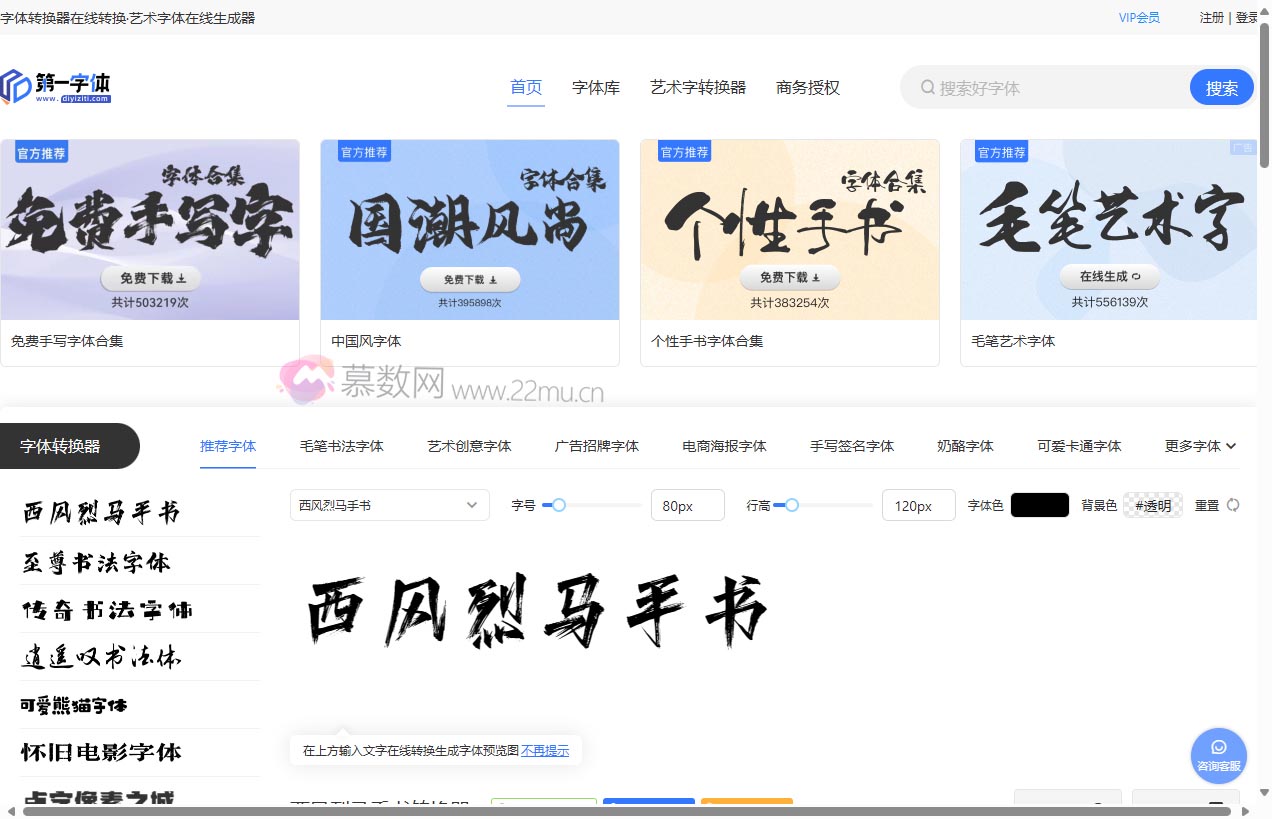Switch to the 毛笔书法字体 tab

341,446
